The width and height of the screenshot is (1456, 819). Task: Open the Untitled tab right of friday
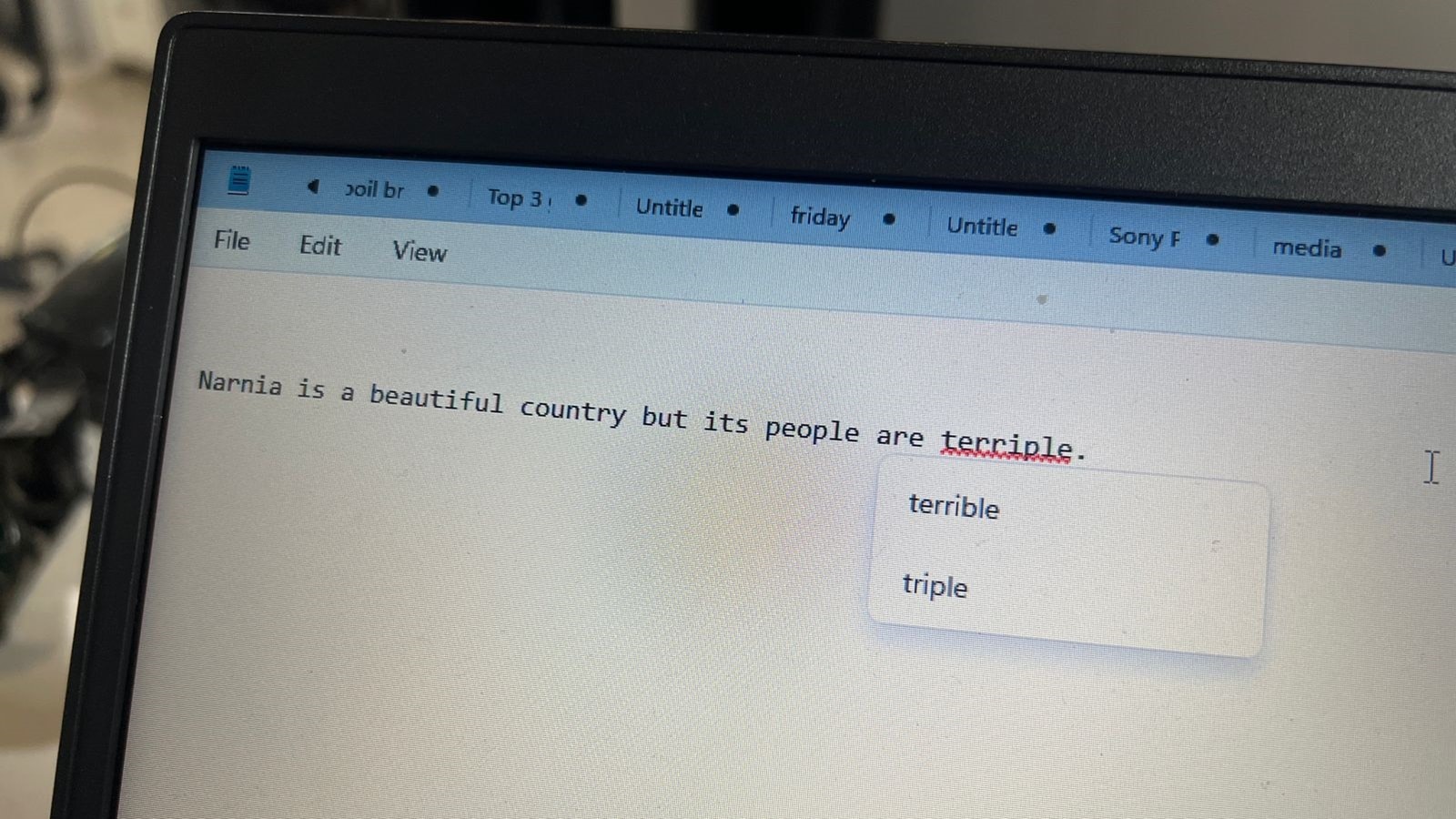(982, 226)
